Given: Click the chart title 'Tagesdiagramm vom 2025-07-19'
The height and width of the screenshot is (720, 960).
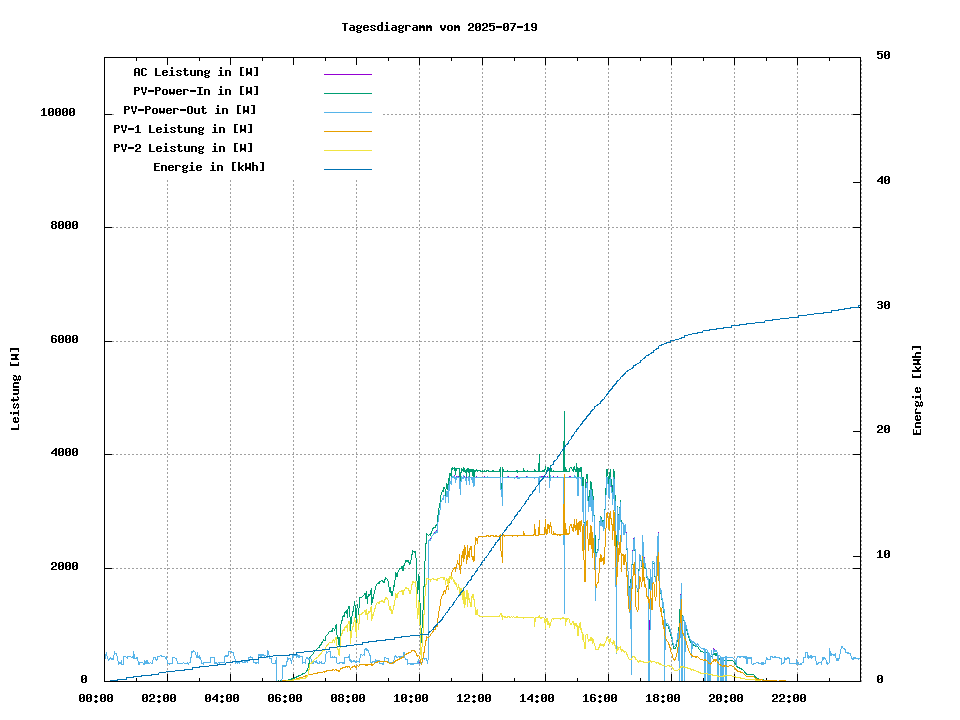Looking at the screenshot, I should click(x=439, y=27).
